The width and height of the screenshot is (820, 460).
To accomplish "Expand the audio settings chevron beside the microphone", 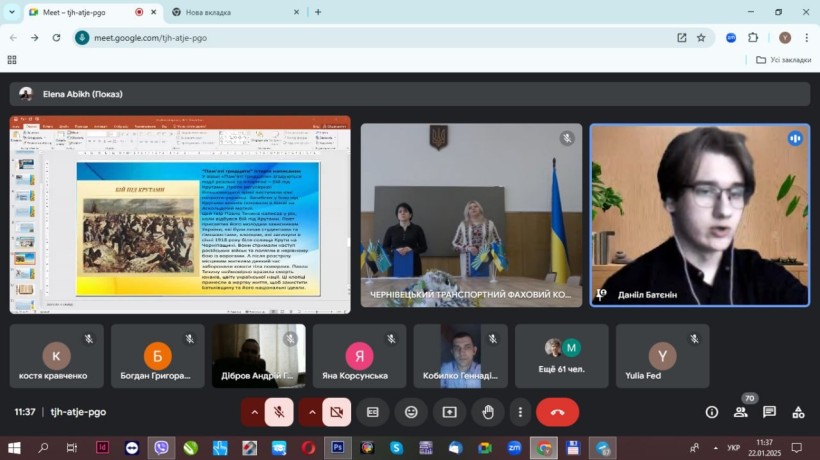I will [254, 412].
